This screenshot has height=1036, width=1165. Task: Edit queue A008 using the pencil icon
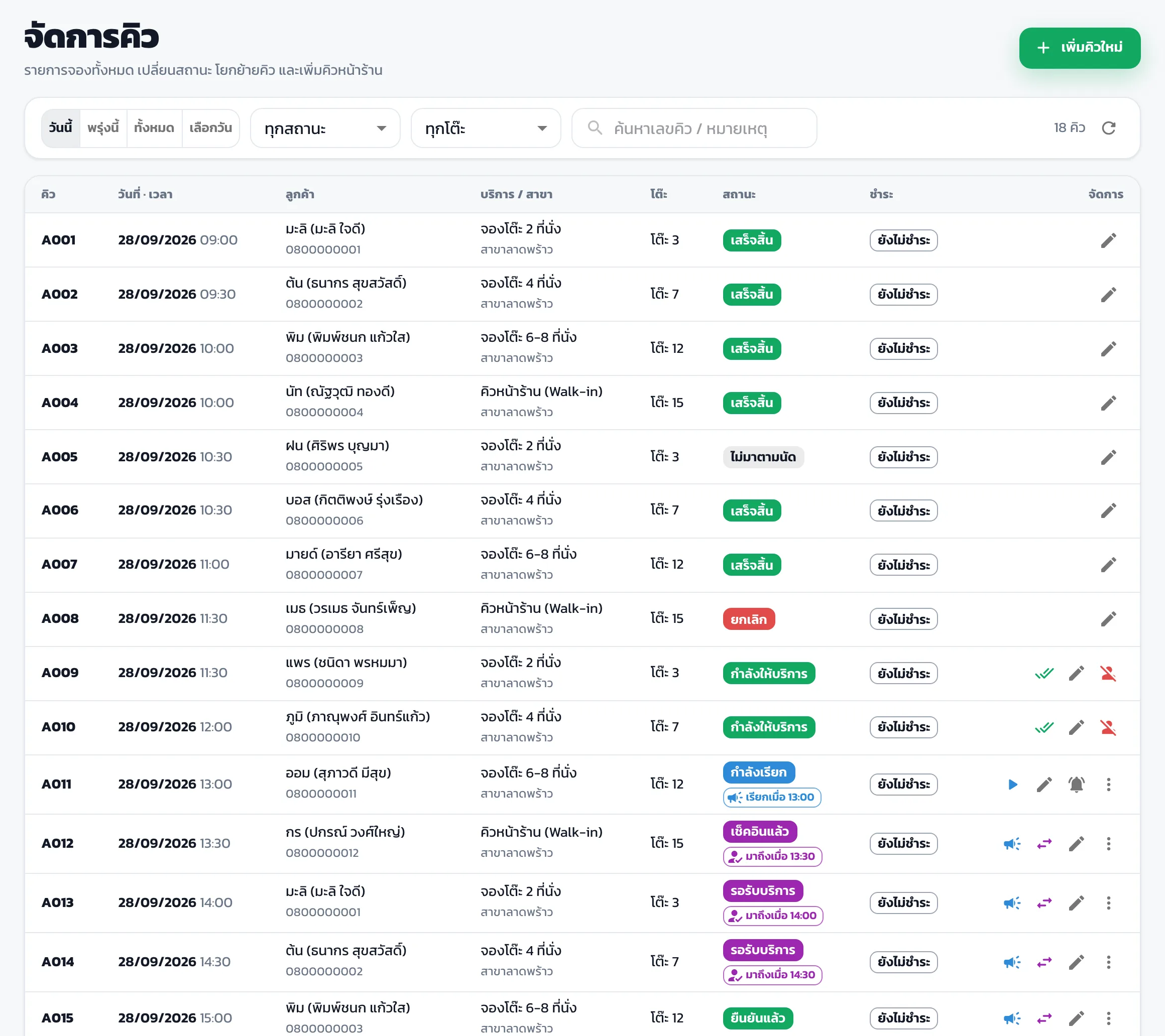click(1108, 619)
